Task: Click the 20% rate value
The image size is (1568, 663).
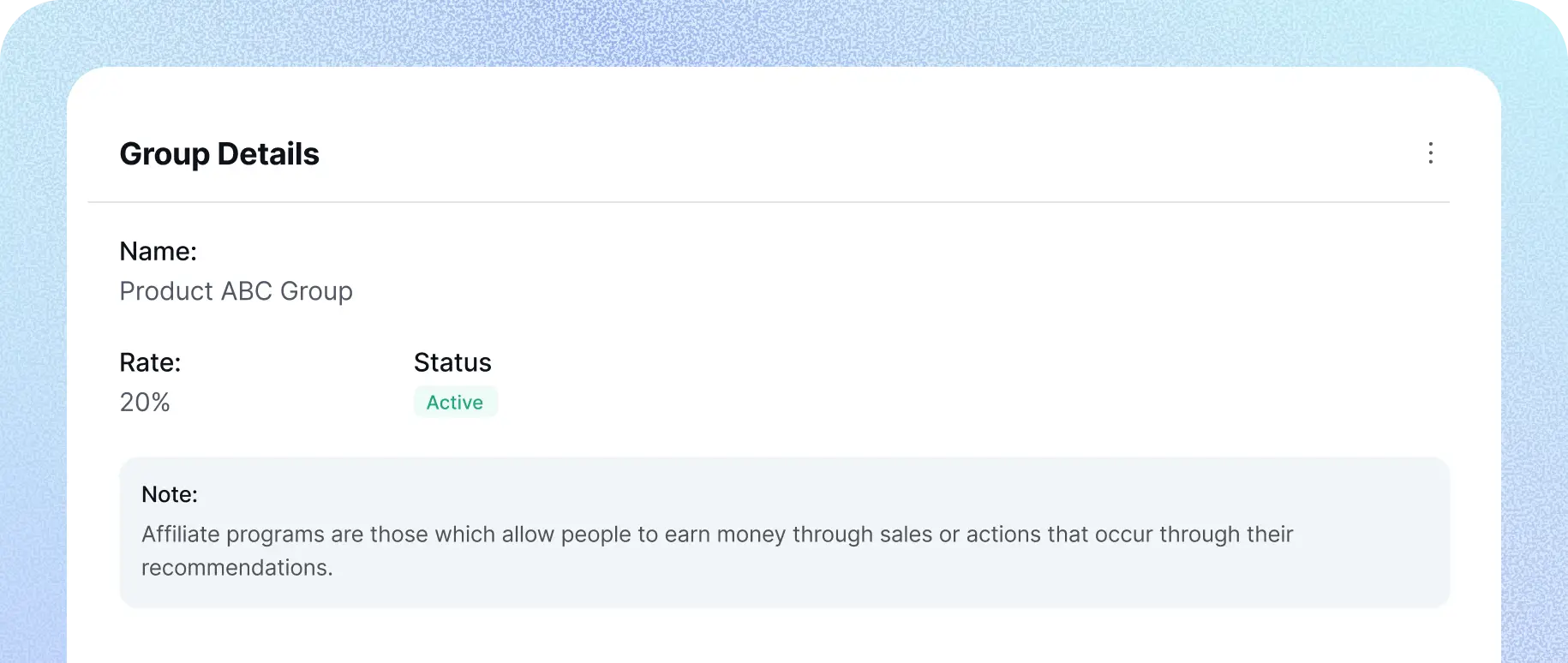Action: pyautogui.click(x=145, y=402)
